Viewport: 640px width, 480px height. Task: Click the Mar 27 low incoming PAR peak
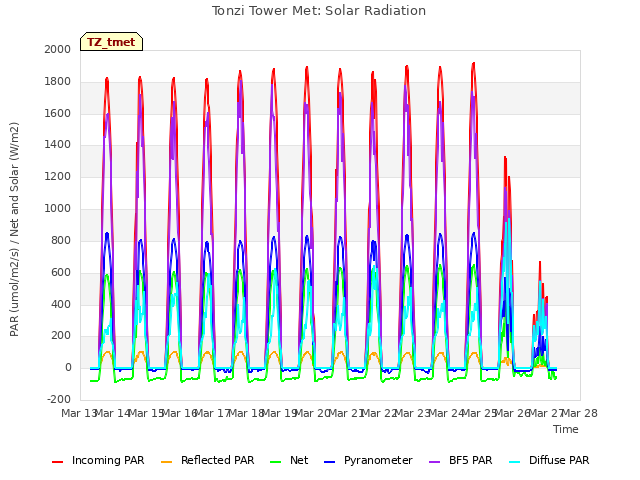pyautogui.click(x=540, y=262)
